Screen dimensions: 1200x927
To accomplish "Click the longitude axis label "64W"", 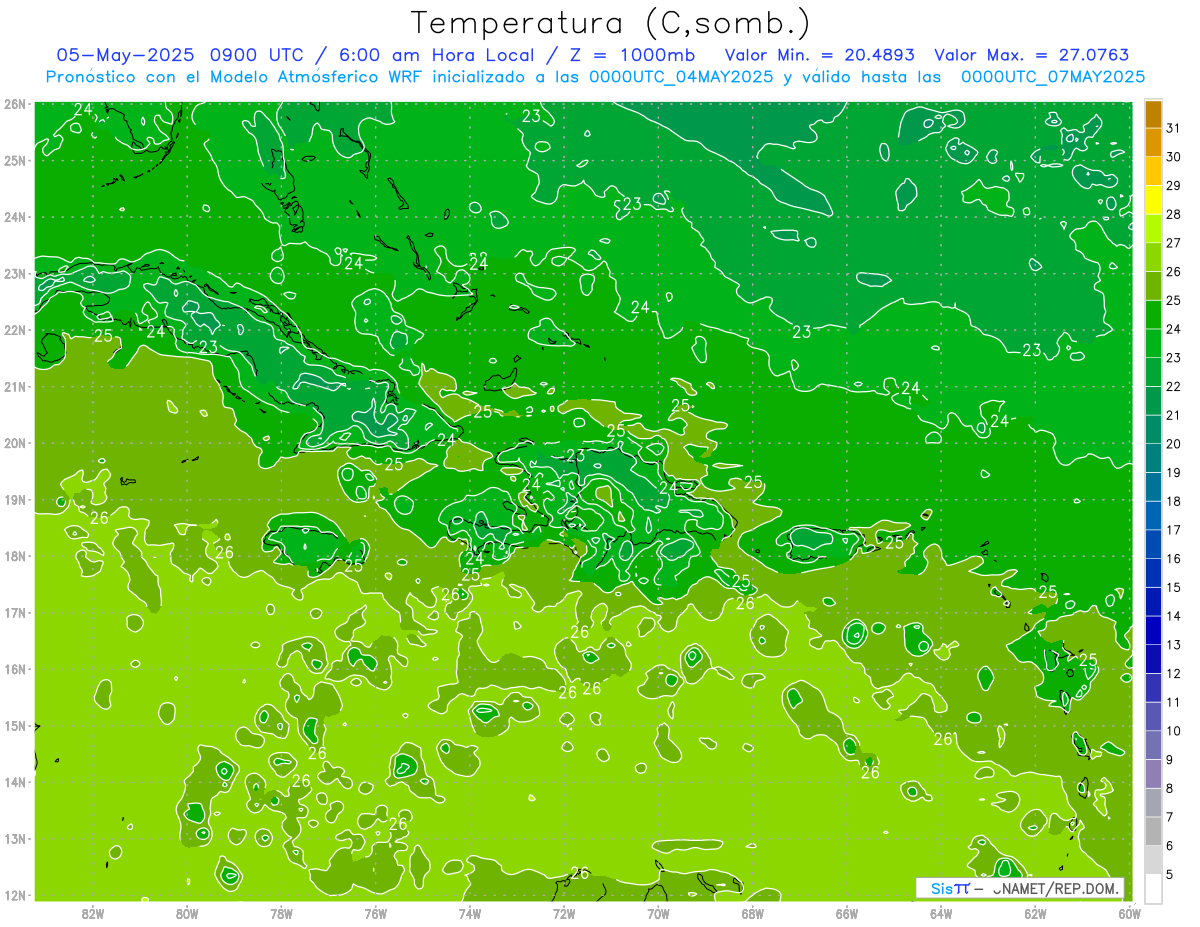I will pos(941,914).
